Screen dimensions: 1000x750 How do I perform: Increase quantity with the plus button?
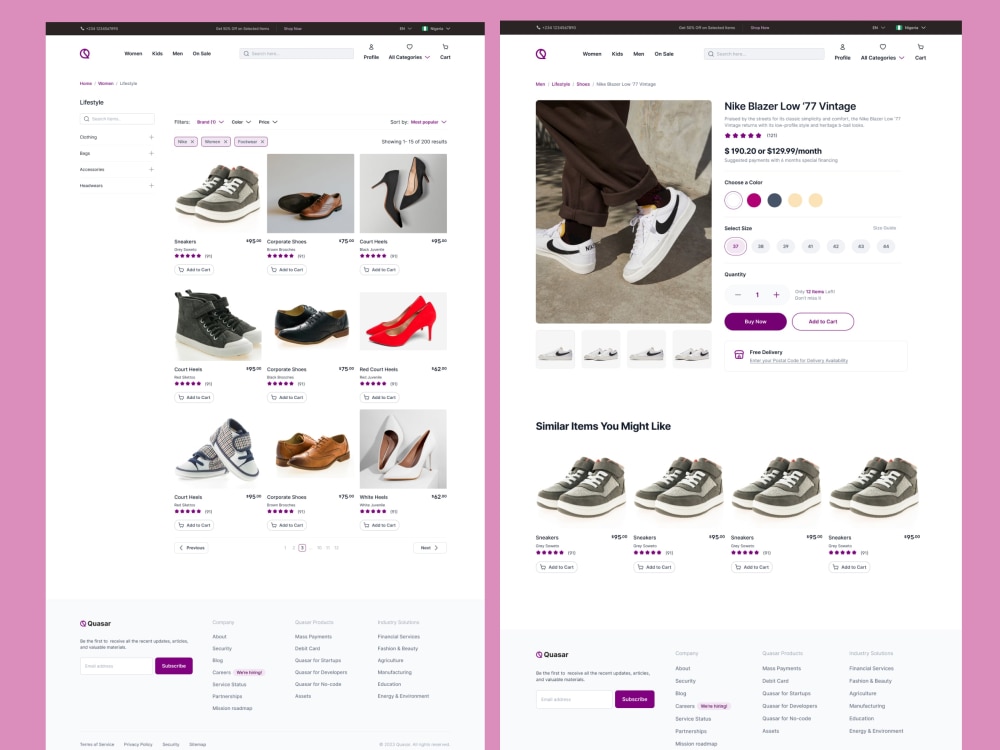point(776,295)
